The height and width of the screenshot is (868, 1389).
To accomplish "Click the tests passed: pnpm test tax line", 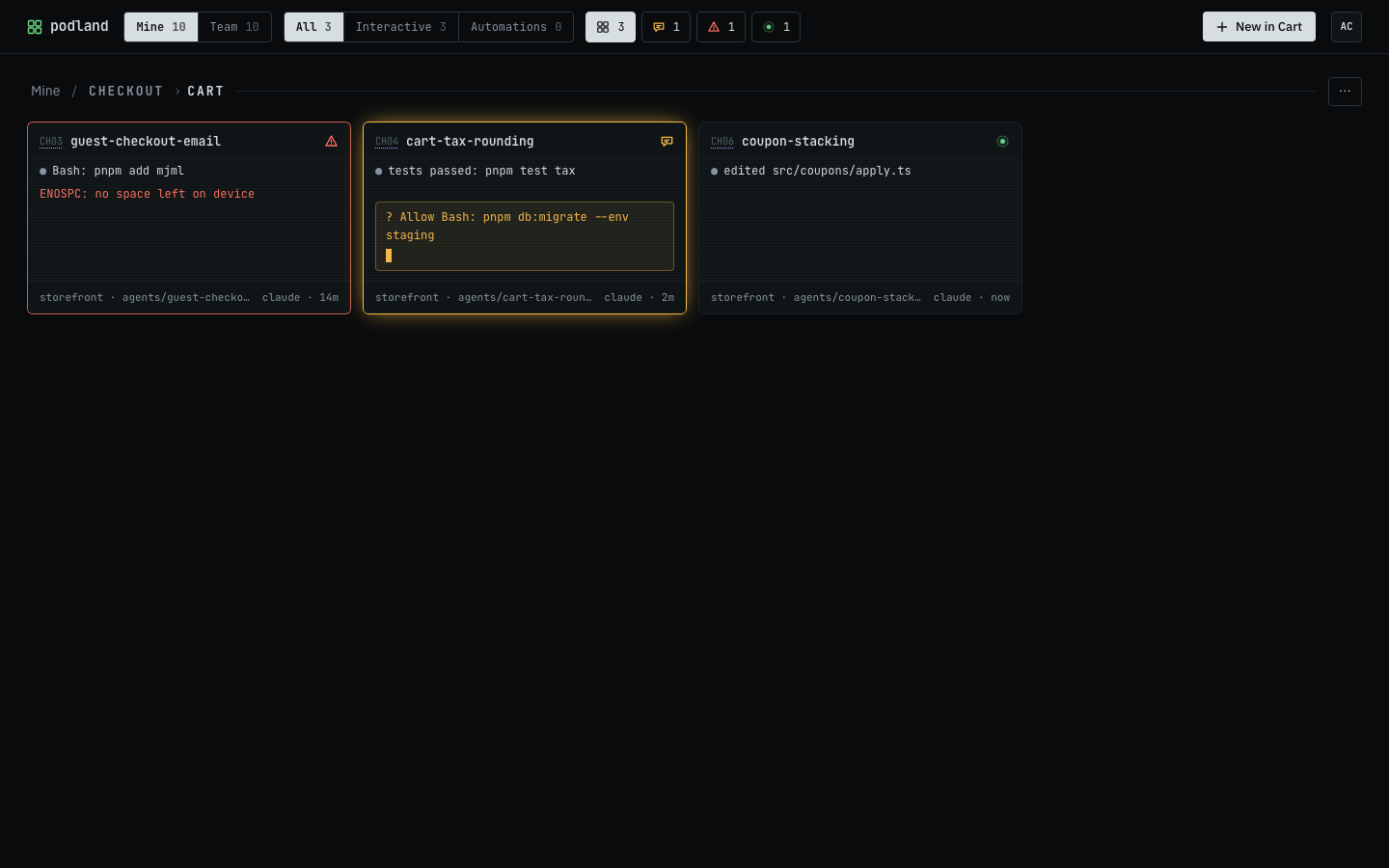I will click(481, 171).
